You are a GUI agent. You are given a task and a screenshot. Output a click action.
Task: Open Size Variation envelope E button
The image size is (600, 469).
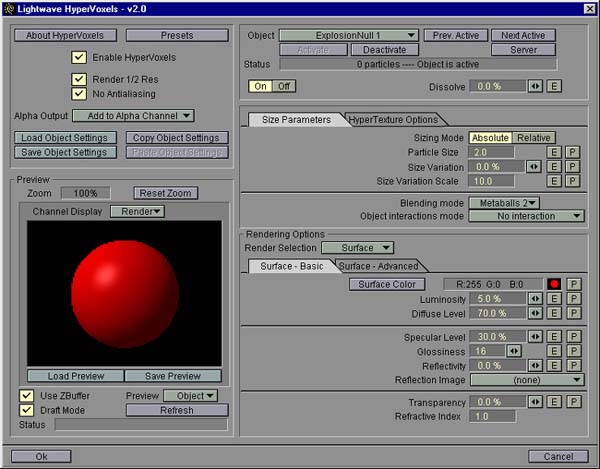click(x=554, y=167)
